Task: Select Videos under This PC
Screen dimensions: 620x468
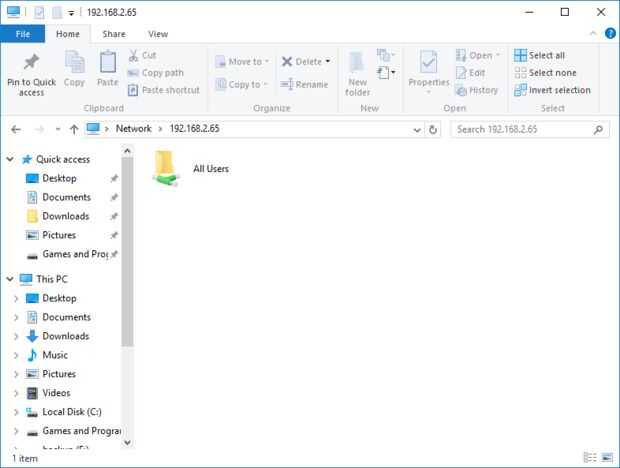Action: click(x=56, y=393)
